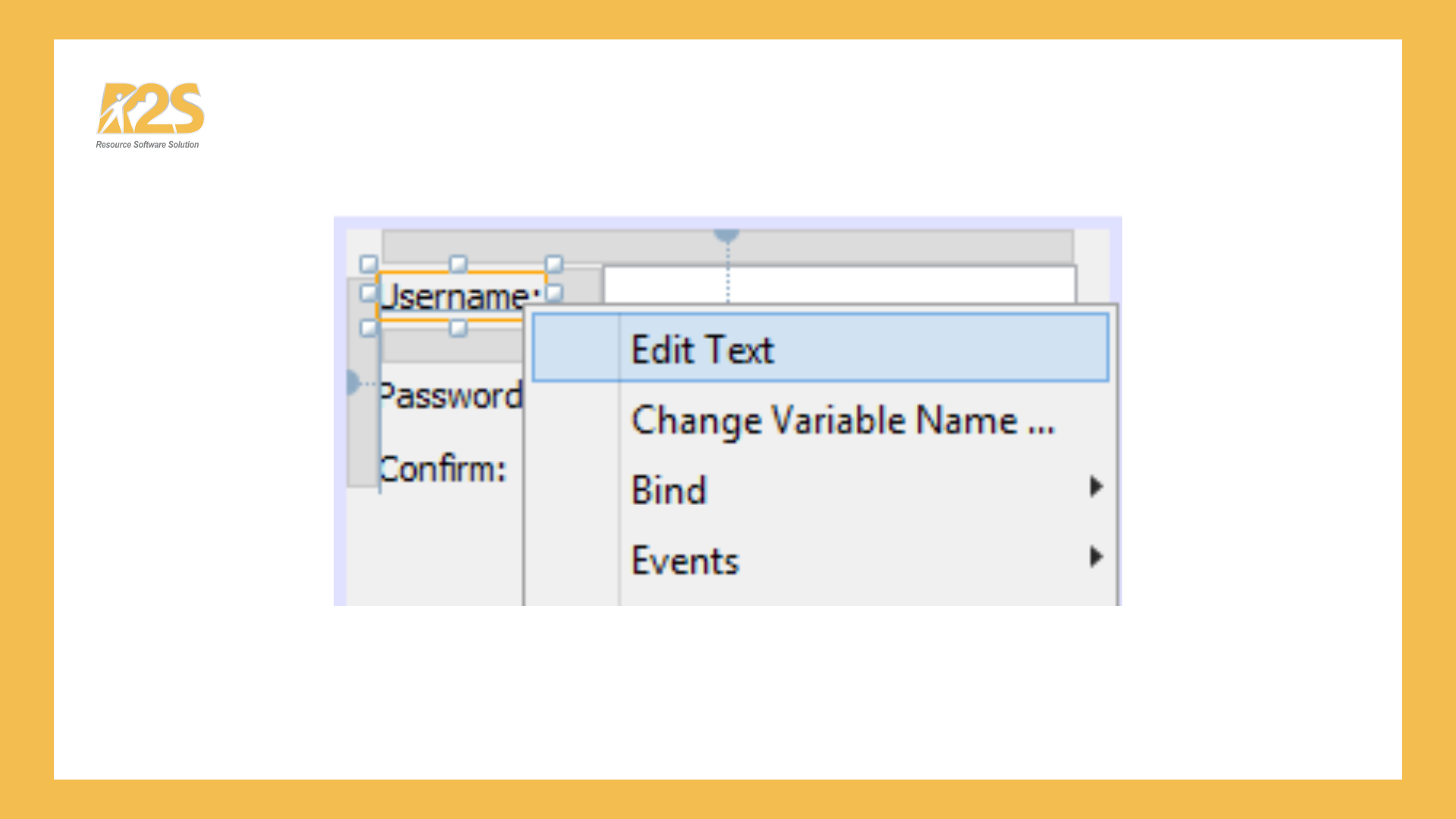
Task: Click the top-middle resize handle of Username label
Action: coord(458,264)
